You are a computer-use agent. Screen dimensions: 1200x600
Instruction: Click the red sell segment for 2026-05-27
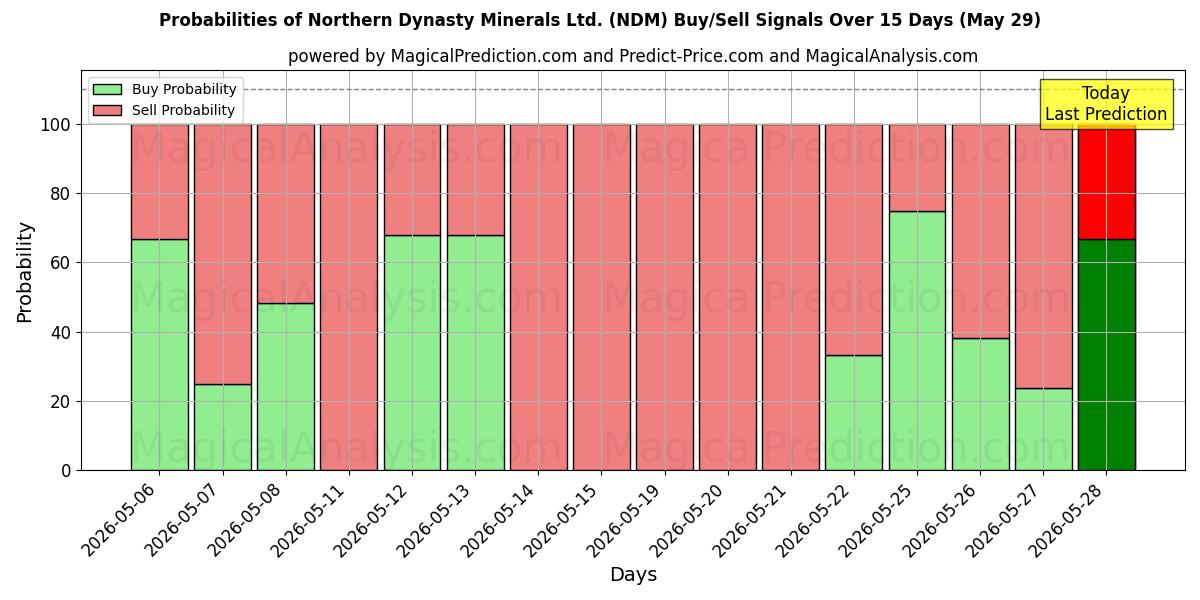point(1043,256)
